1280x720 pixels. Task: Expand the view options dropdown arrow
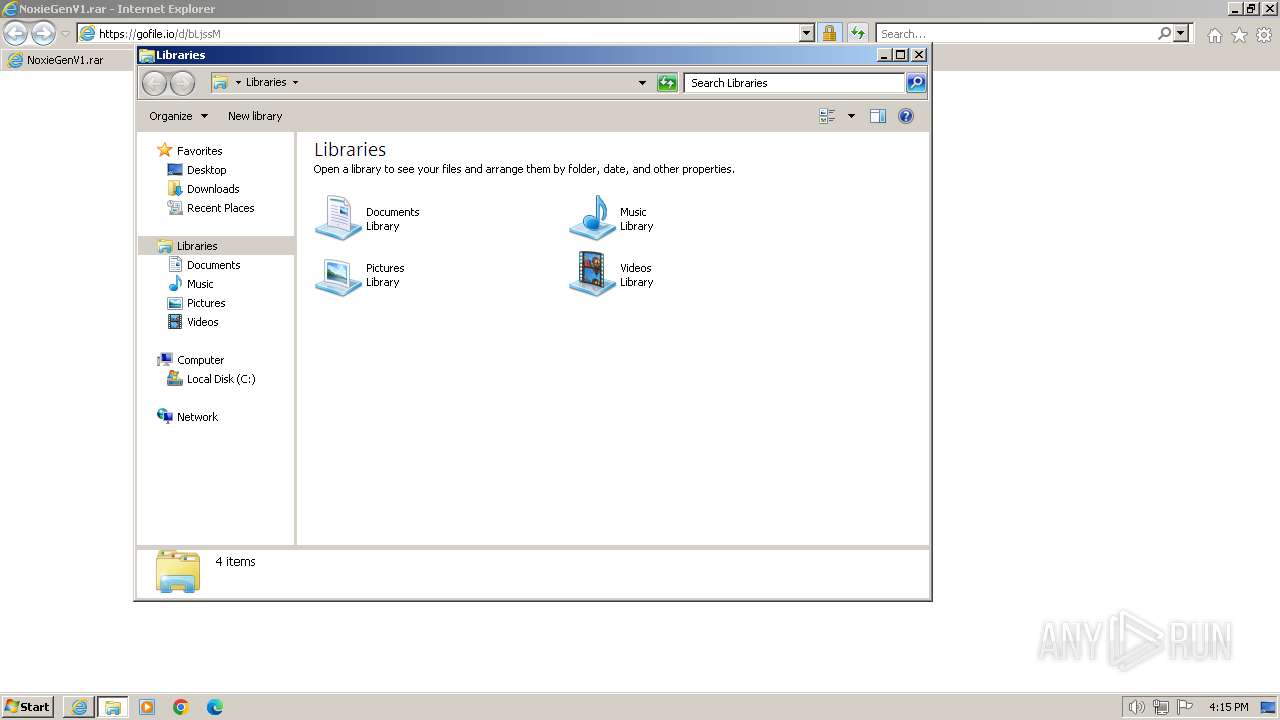(x=851, y=116)
